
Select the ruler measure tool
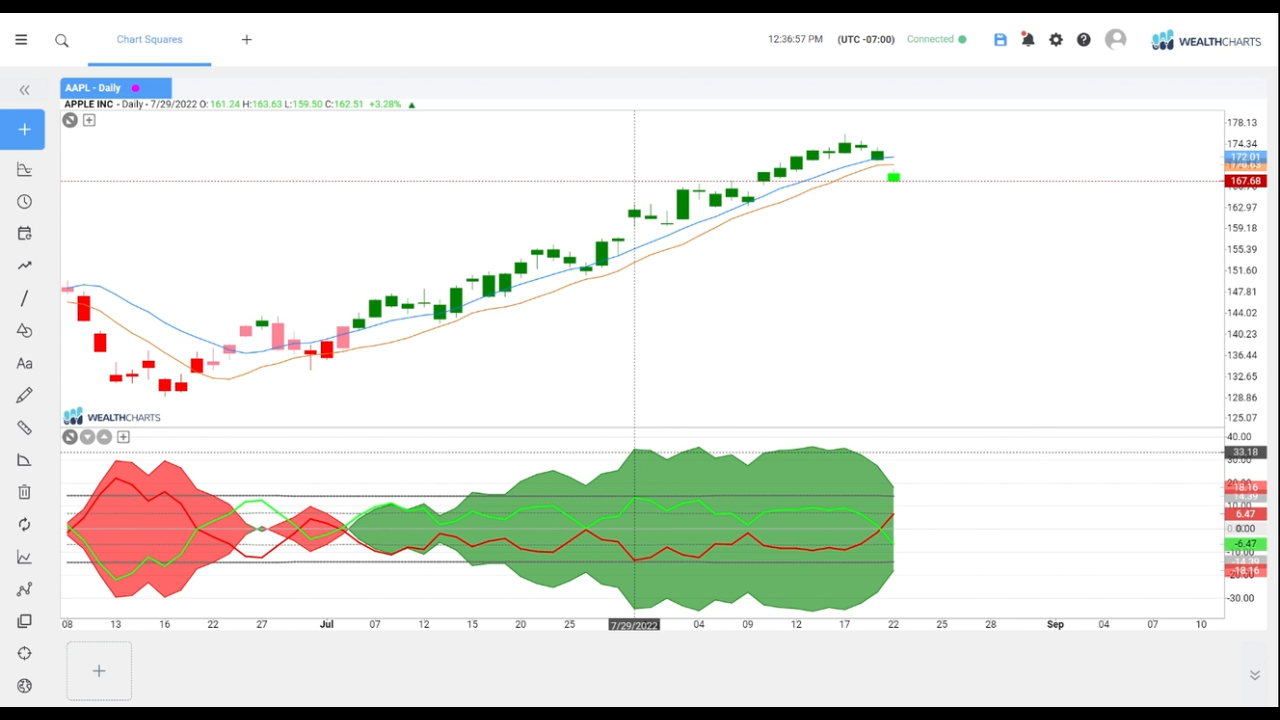tap(24, 427)
